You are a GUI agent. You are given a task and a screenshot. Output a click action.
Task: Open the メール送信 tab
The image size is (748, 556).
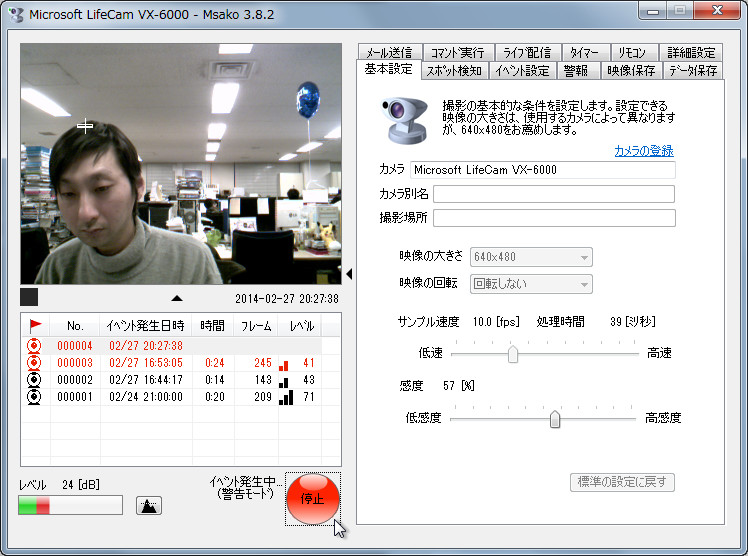click(389, 52)
